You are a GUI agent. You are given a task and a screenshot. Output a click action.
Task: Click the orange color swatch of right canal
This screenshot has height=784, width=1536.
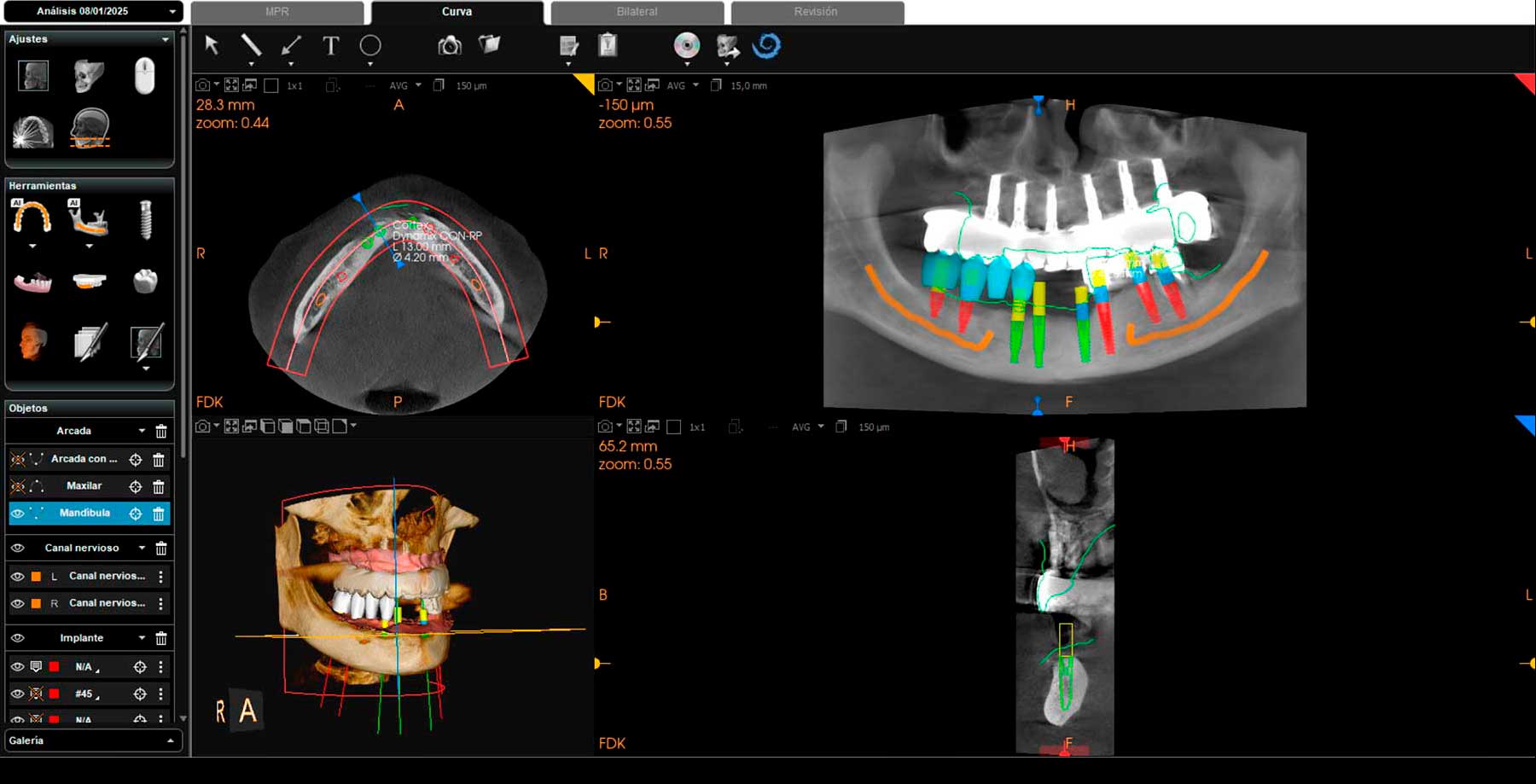(x=36, y=604)
